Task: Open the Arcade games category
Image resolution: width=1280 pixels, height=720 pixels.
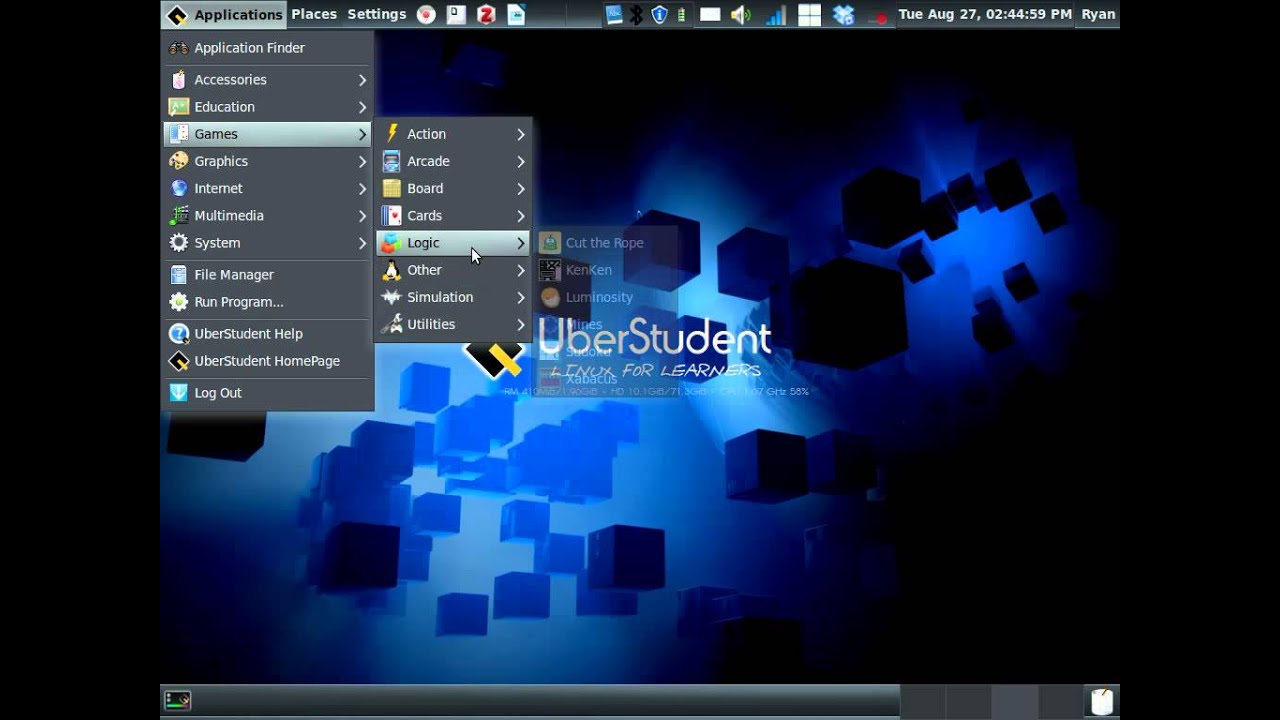Action: pos(453,161)
